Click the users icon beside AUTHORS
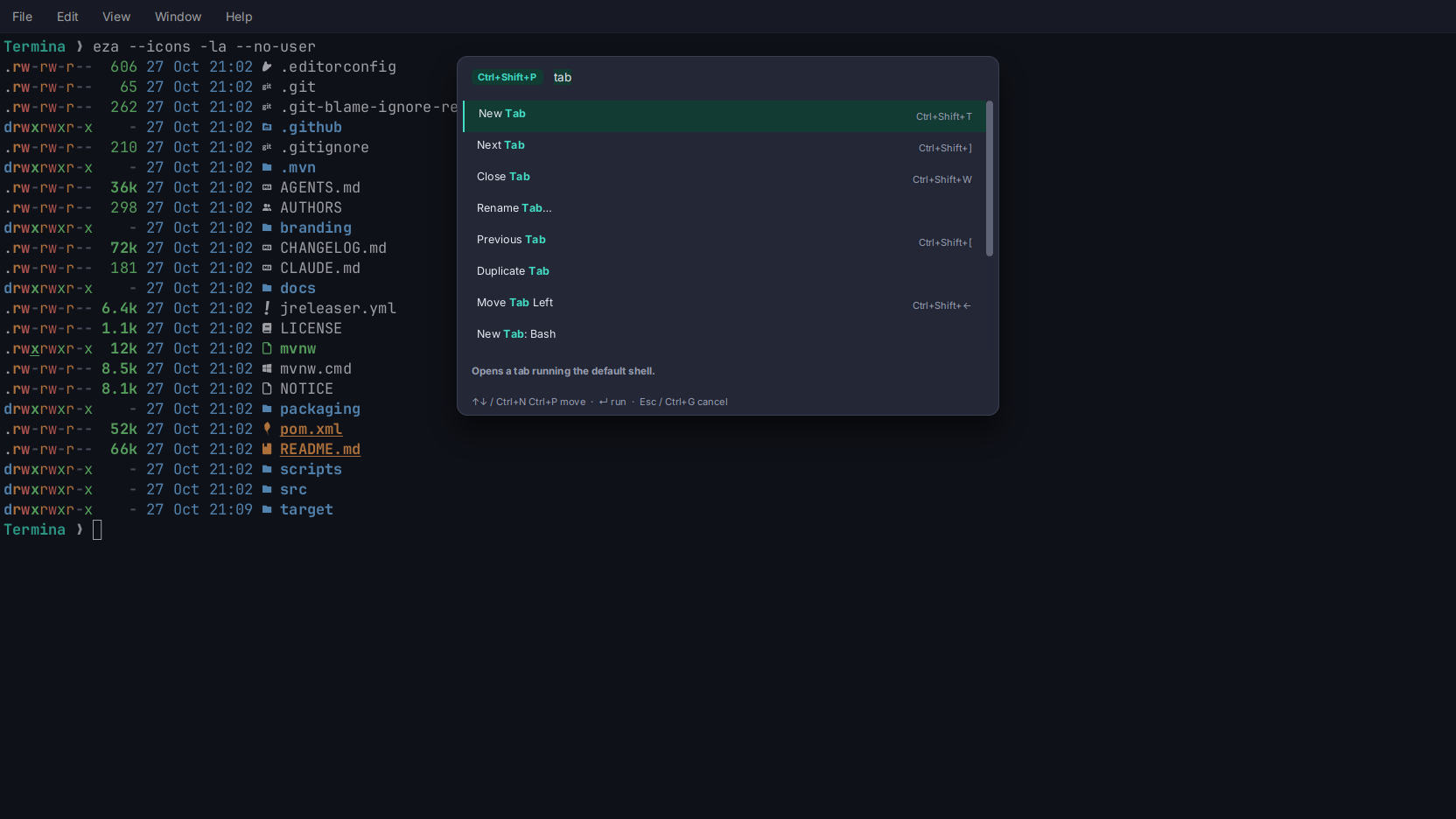1456x819 pixels. click(267, 207)
